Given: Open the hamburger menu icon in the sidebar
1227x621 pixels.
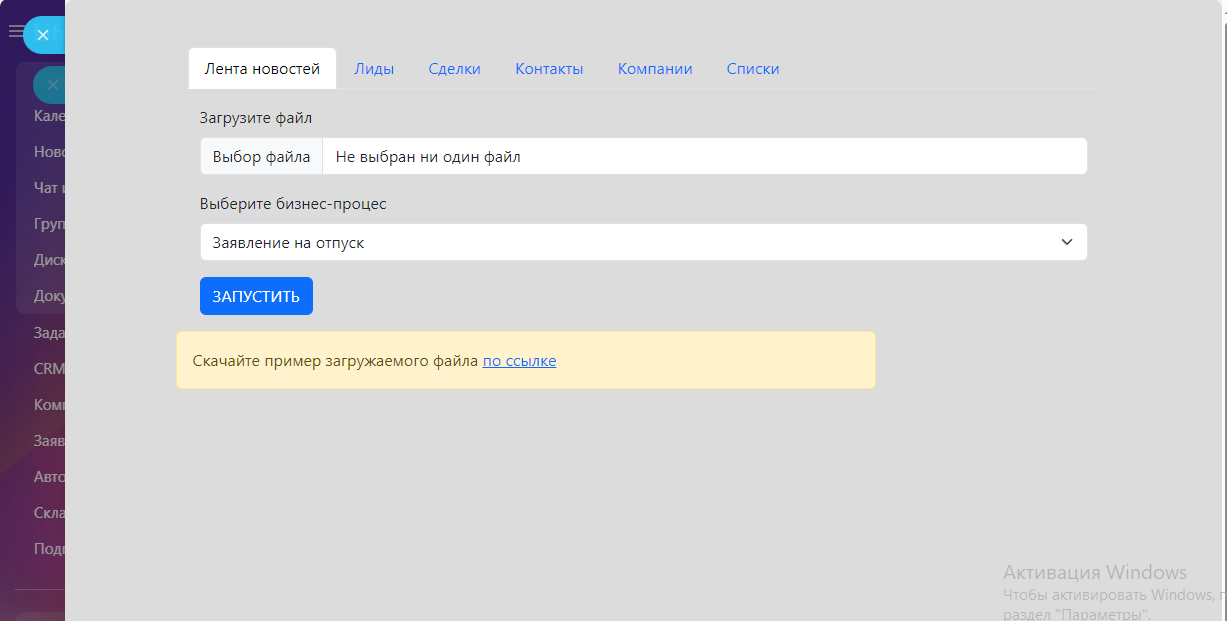Looking at the screenshot, I should point(15,32).
